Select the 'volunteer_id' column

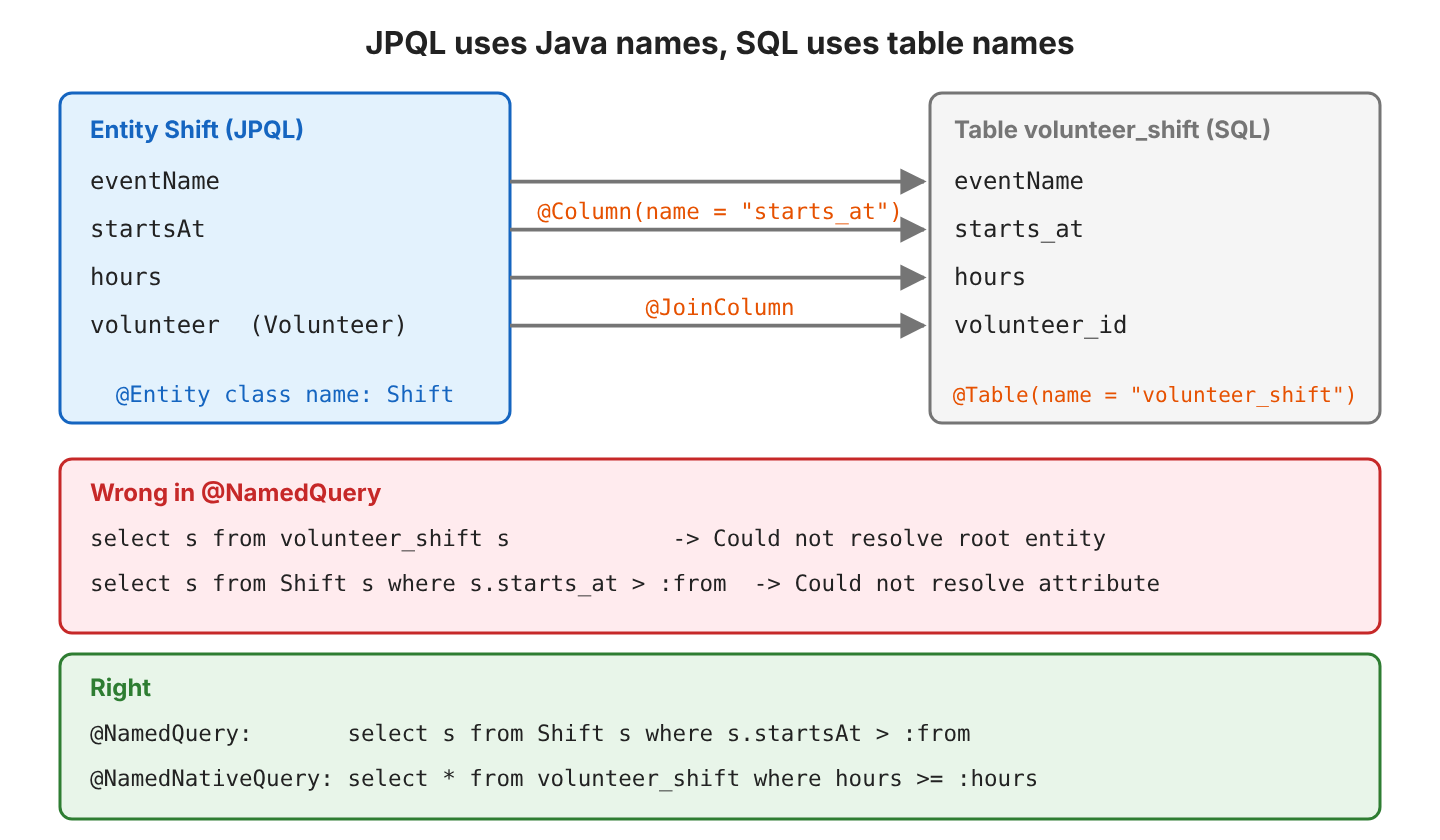click(1041, 325)
